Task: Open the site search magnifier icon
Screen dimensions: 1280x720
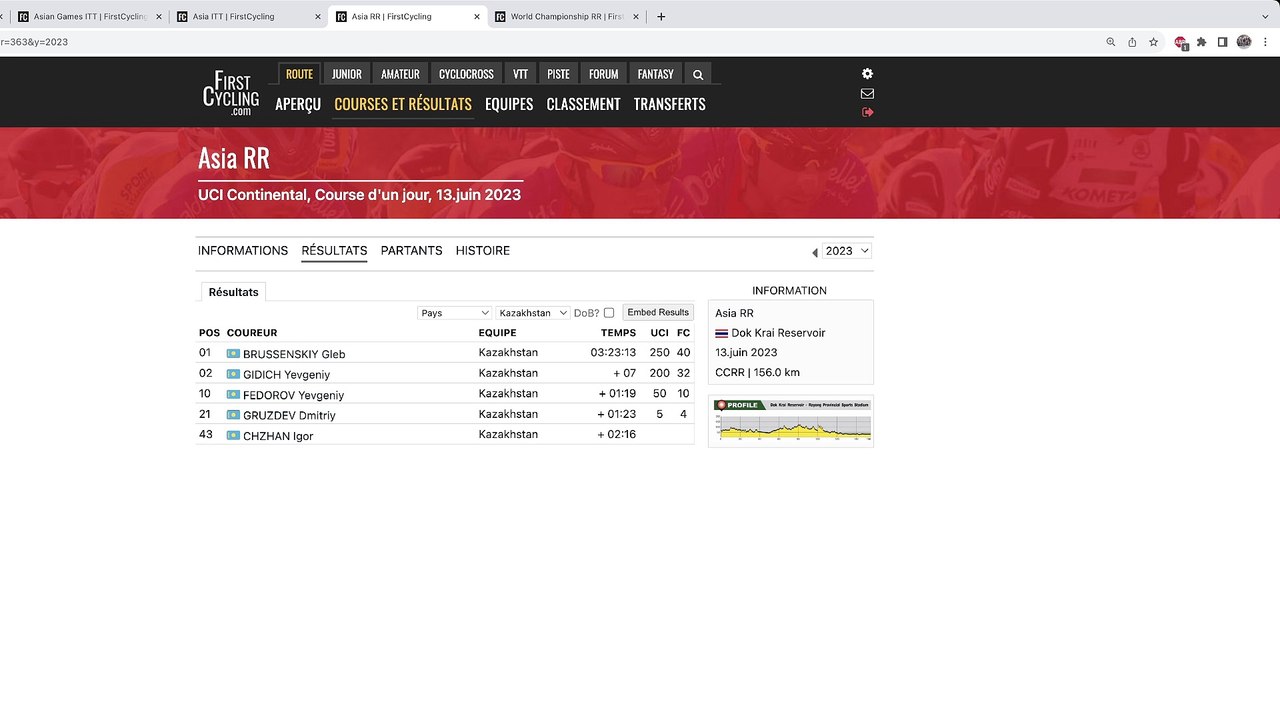Action: point(698,74)
